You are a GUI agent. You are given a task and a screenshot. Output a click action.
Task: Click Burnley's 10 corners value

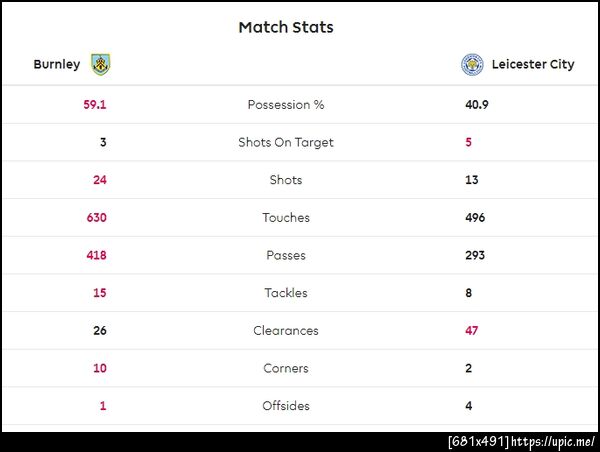click(x=99, y=369)
